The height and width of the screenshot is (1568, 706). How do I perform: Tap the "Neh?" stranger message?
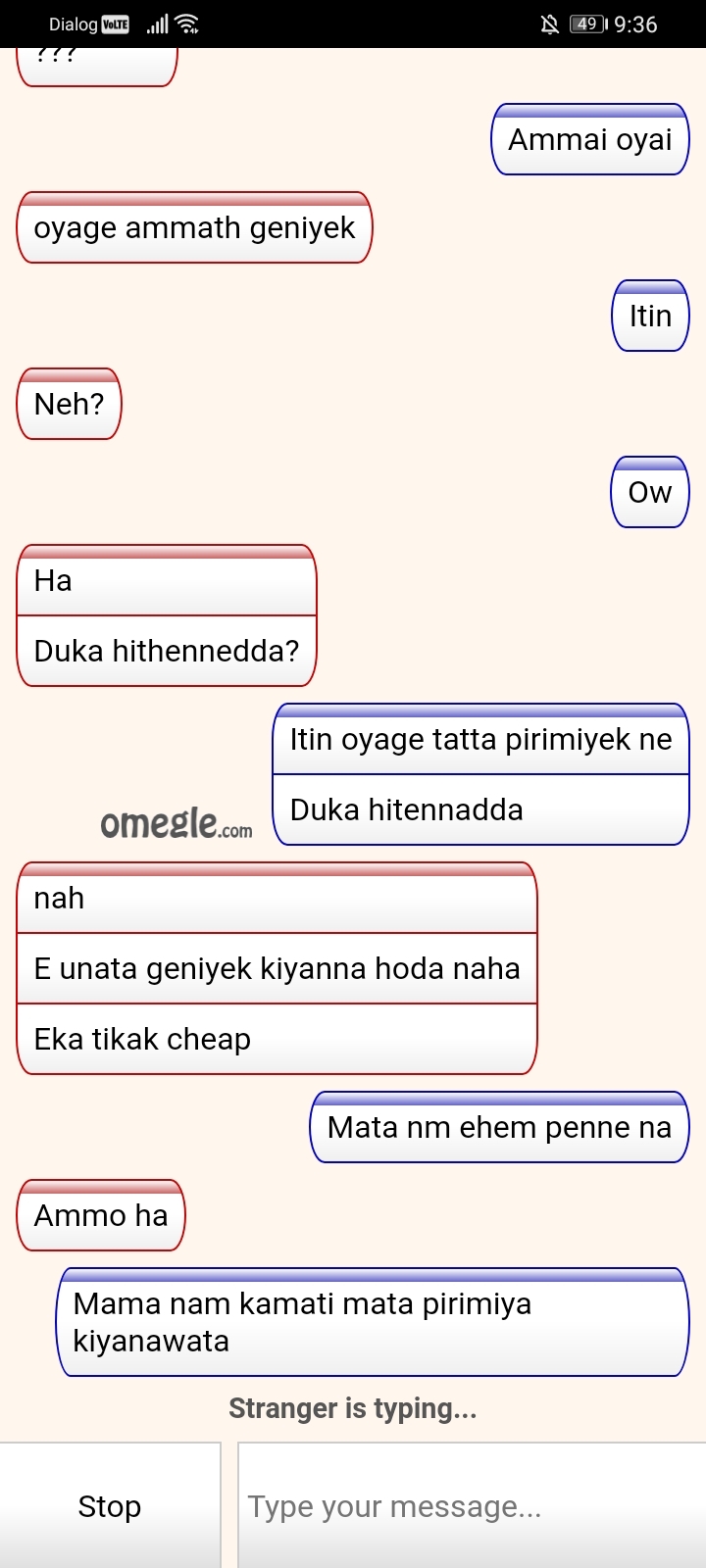[x=69, y=404]
